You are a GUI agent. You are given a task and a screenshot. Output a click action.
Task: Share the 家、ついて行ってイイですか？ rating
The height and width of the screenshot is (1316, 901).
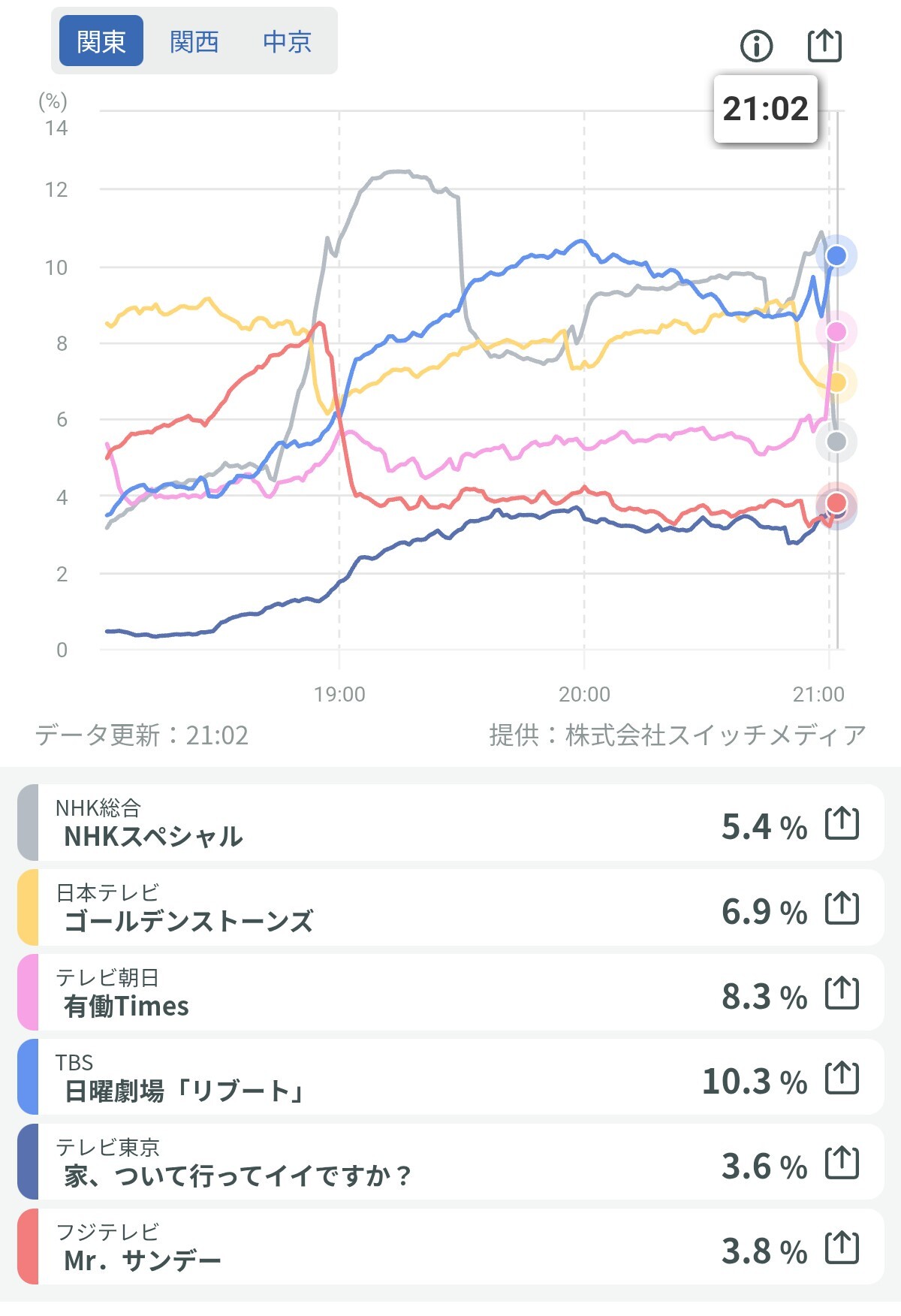pos(842,1163)
